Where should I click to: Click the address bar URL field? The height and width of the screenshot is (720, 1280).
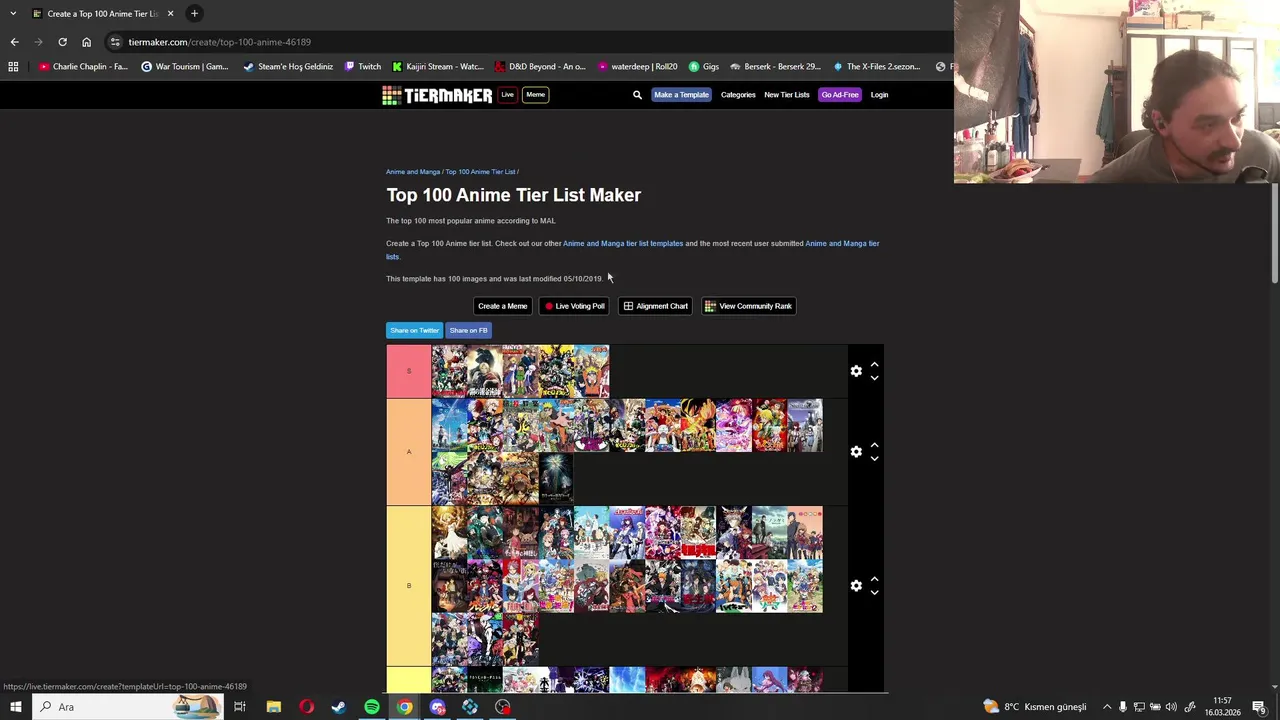pos(530,42)
